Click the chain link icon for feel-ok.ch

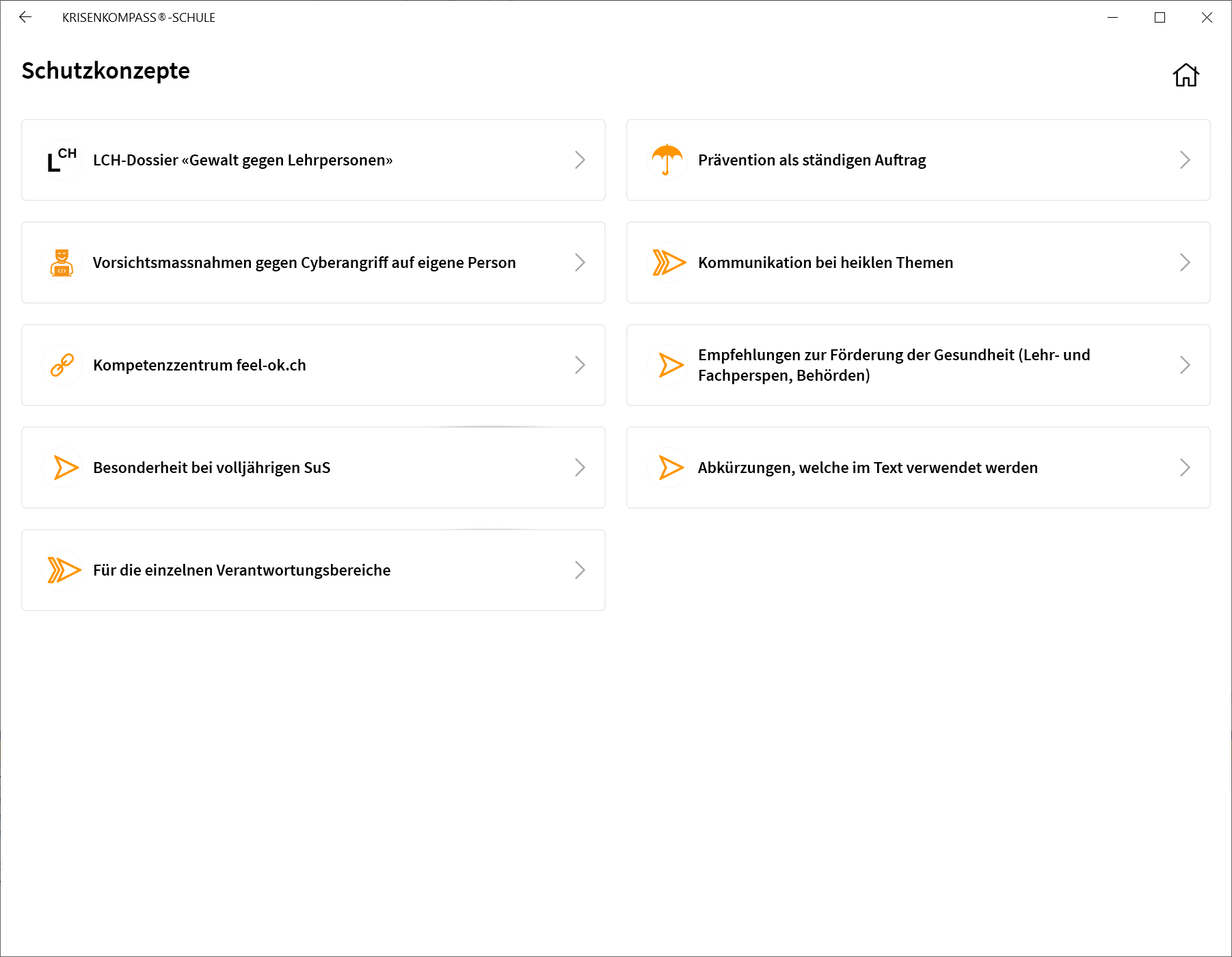(62, 365)
